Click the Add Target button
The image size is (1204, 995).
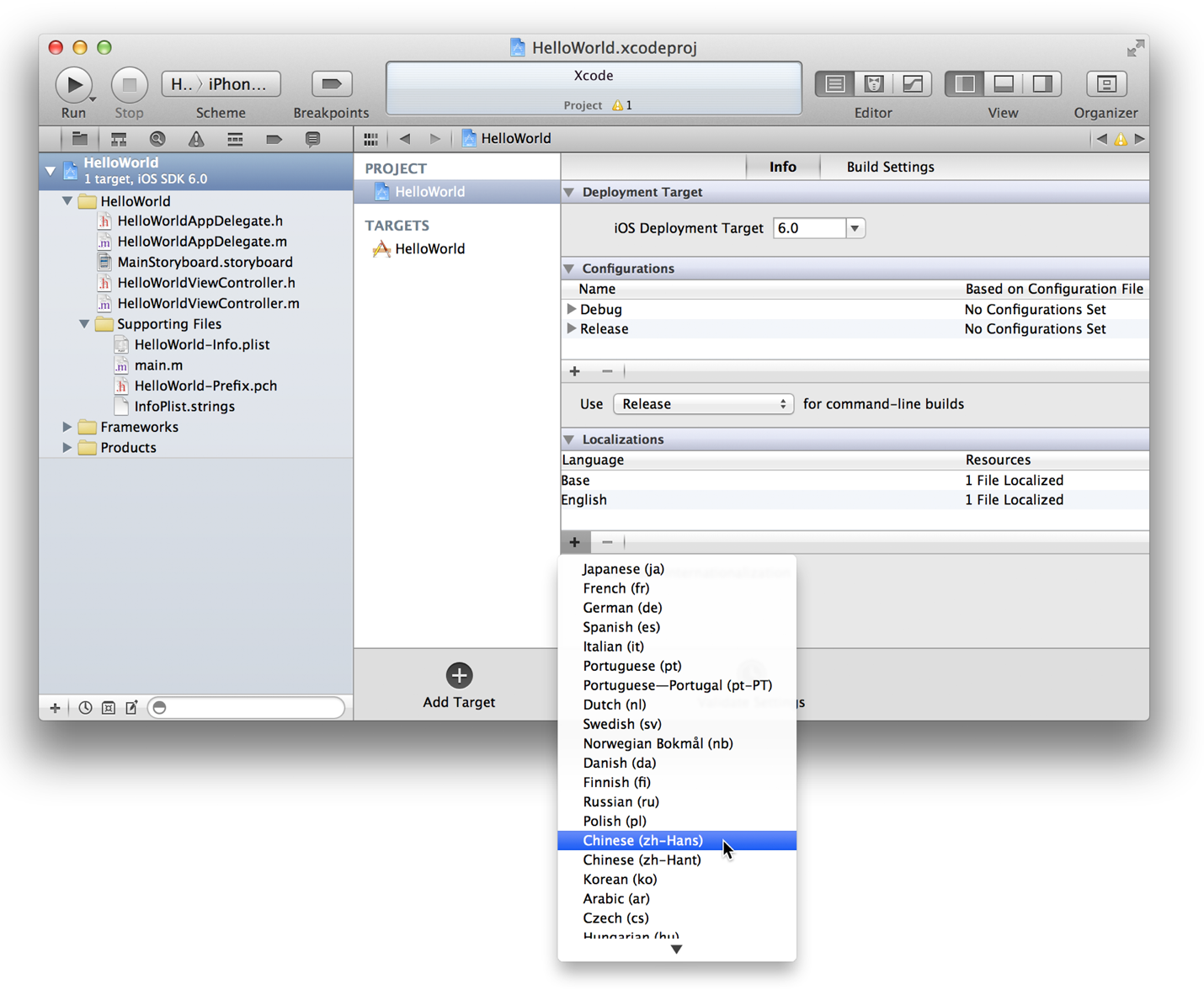459,676
